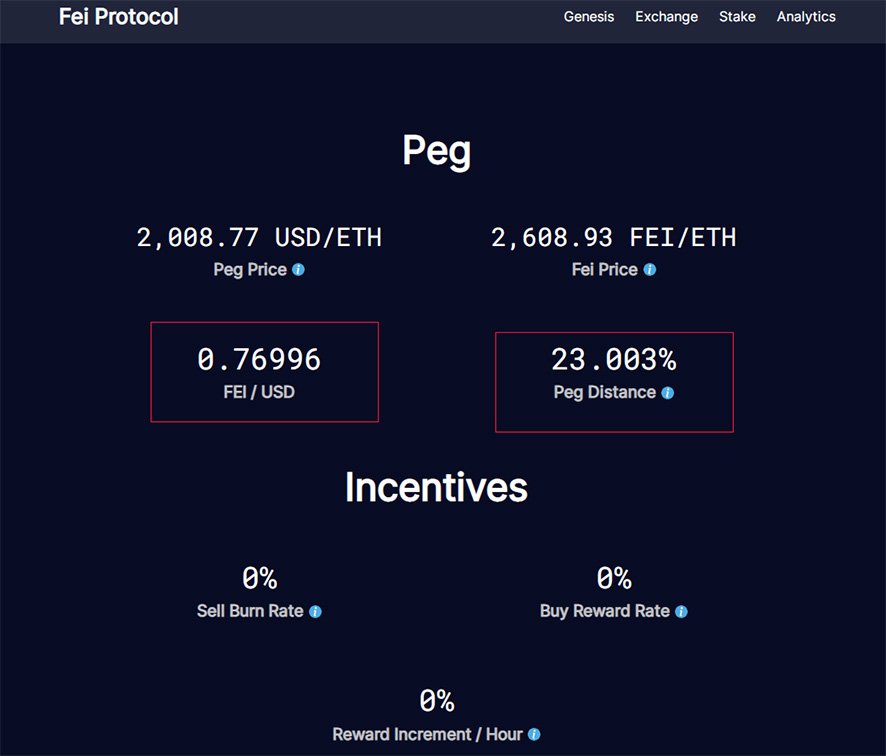Open the Genesis page in navigation

tap(589, 17)
